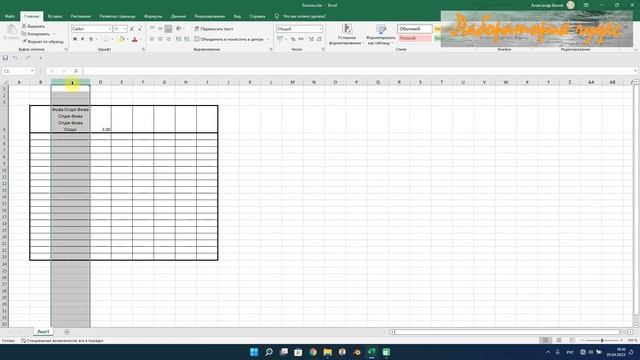Apply percent style format
The width and height of the screenshot is (640, 360).
click(293, 39)
